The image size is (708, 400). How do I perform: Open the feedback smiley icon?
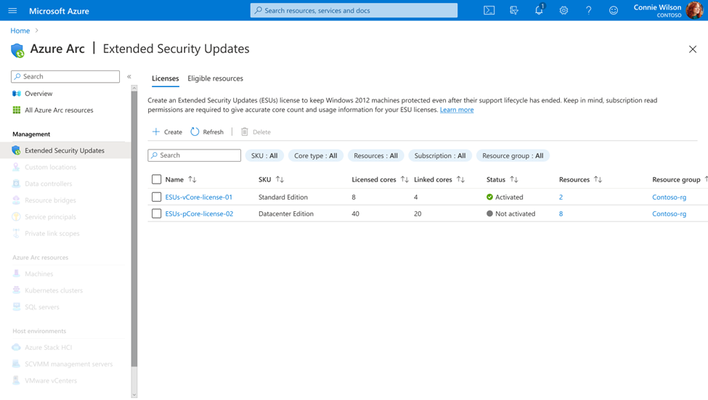[x=613, y=10]
